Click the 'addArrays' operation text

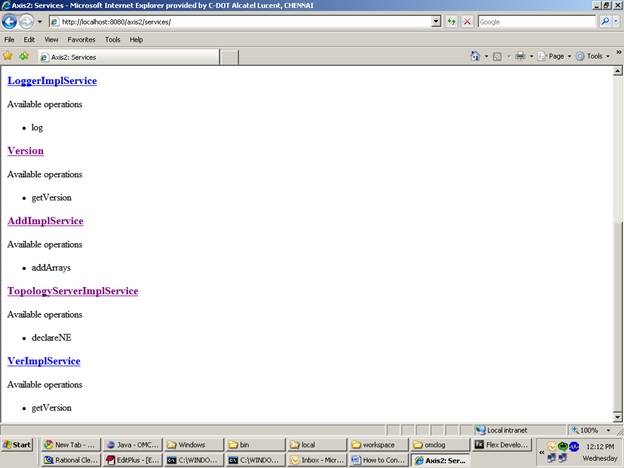point(51,267)
